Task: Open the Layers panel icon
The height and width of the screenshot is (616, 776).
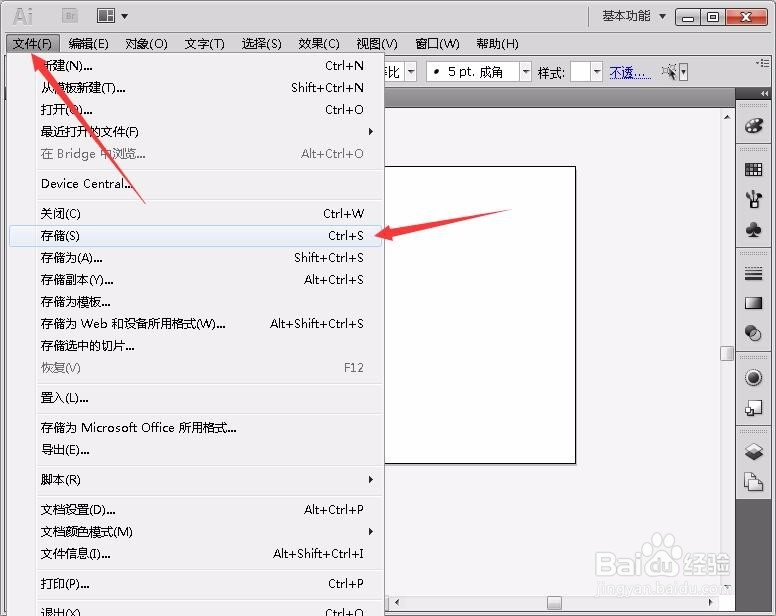Action: [x=753, y=451]
